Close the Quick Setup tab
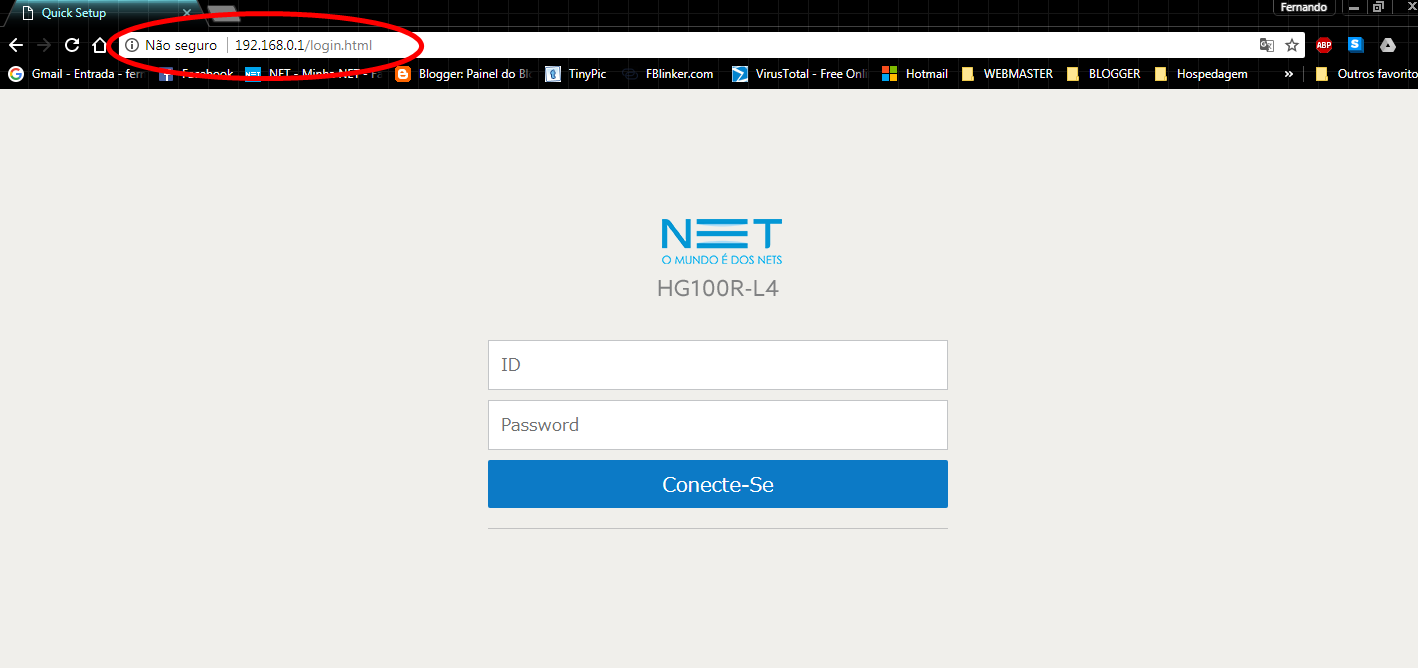The width and height of the screenshot is (1418, 668). (x=186, y=13)
